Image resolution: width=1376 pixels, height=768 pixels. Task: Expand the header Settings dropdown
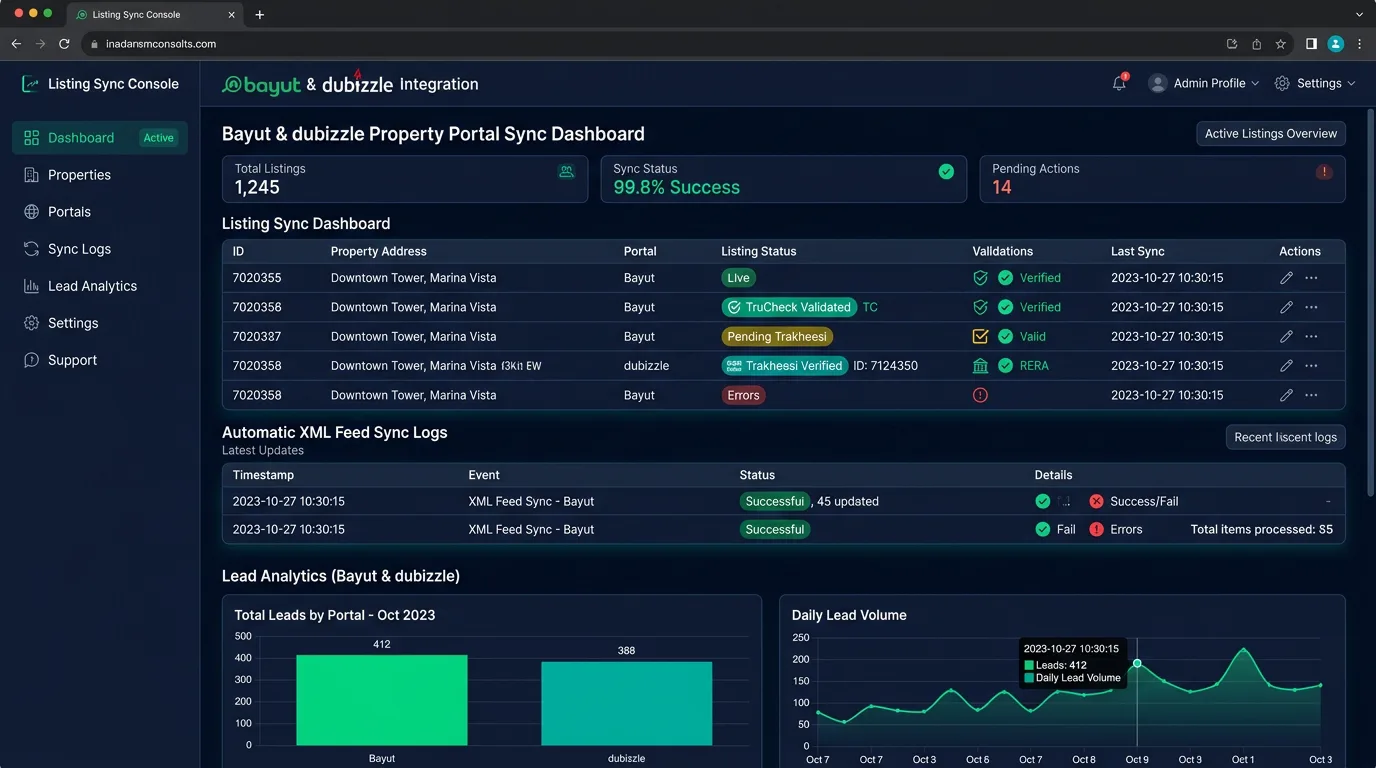click(1351, 84)
